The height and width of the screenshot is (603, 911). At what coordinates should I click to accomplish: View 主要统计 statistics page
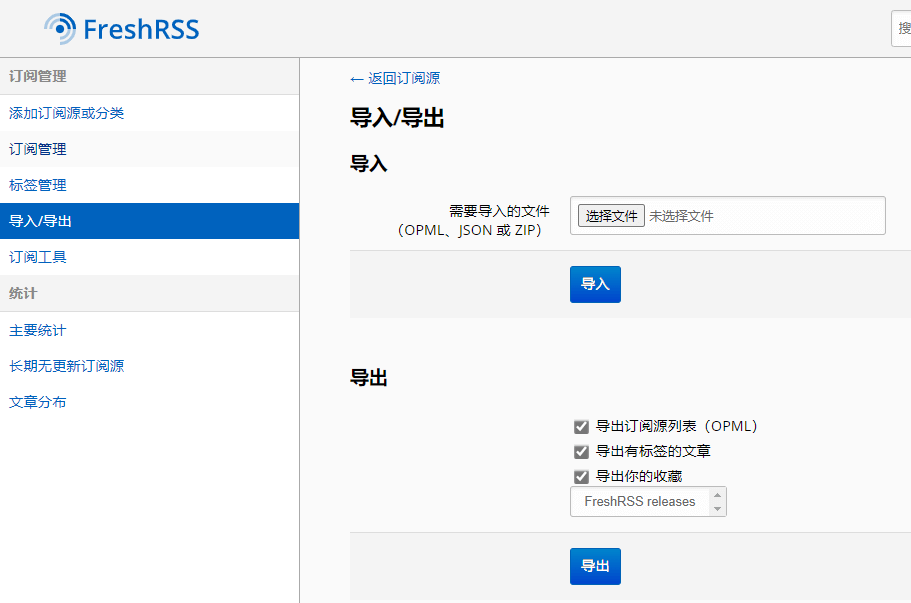coord(38,330)
